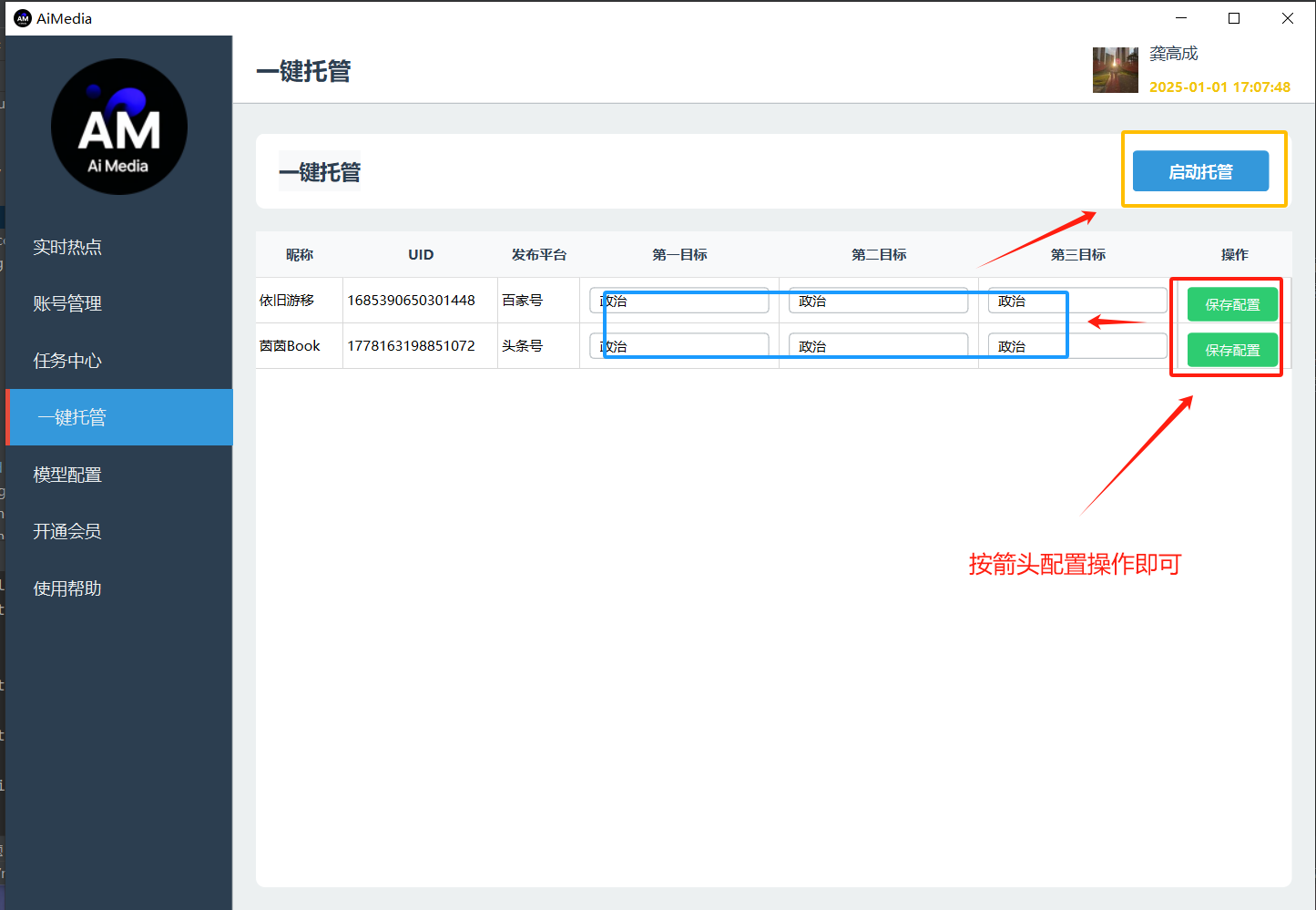Open 实时热点 in the sidebar
Viewport: 1316px width, 910px height.
(x=67, y=247)
